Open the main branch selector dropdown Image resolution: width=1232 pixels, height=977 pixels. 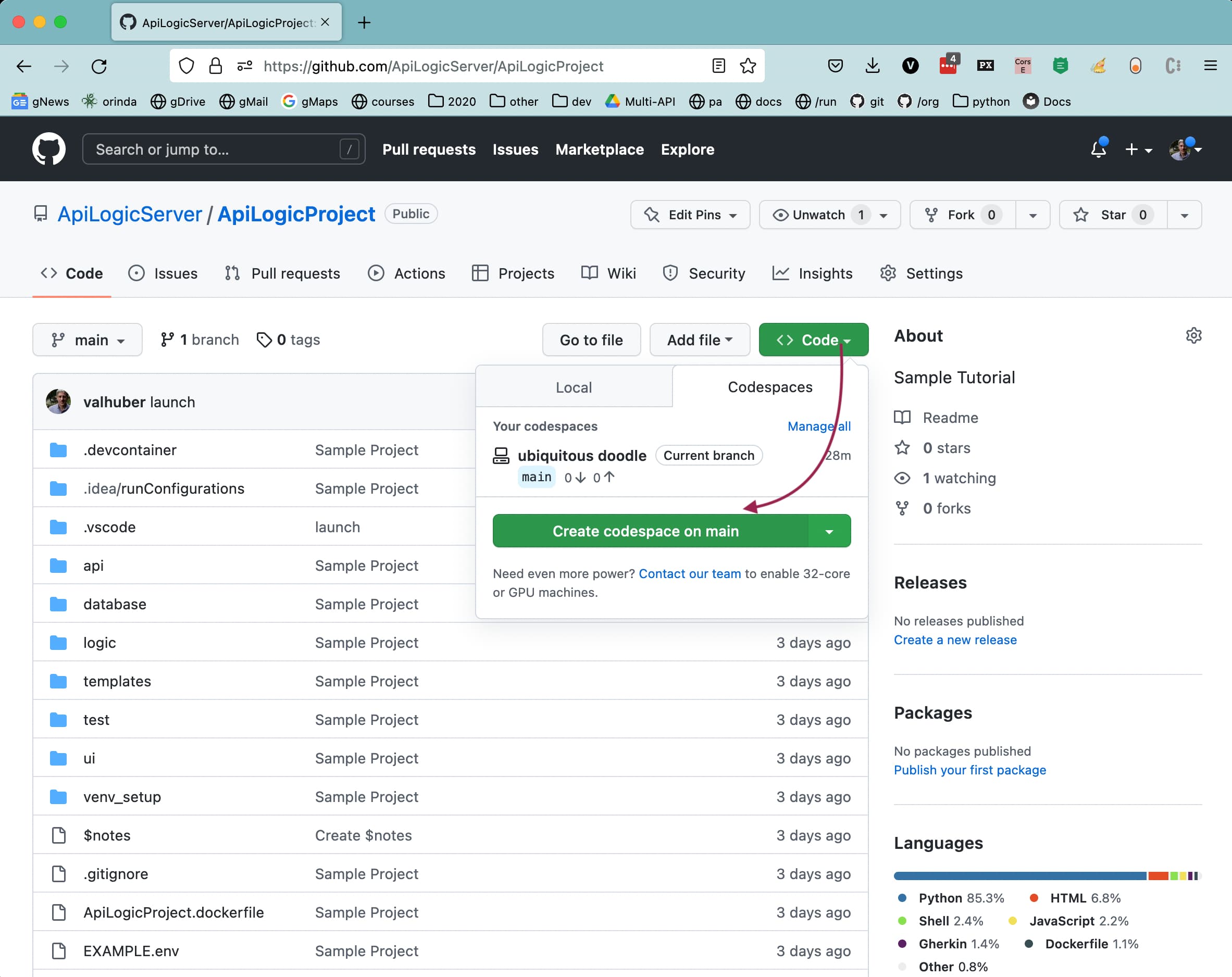coord(88,340)
